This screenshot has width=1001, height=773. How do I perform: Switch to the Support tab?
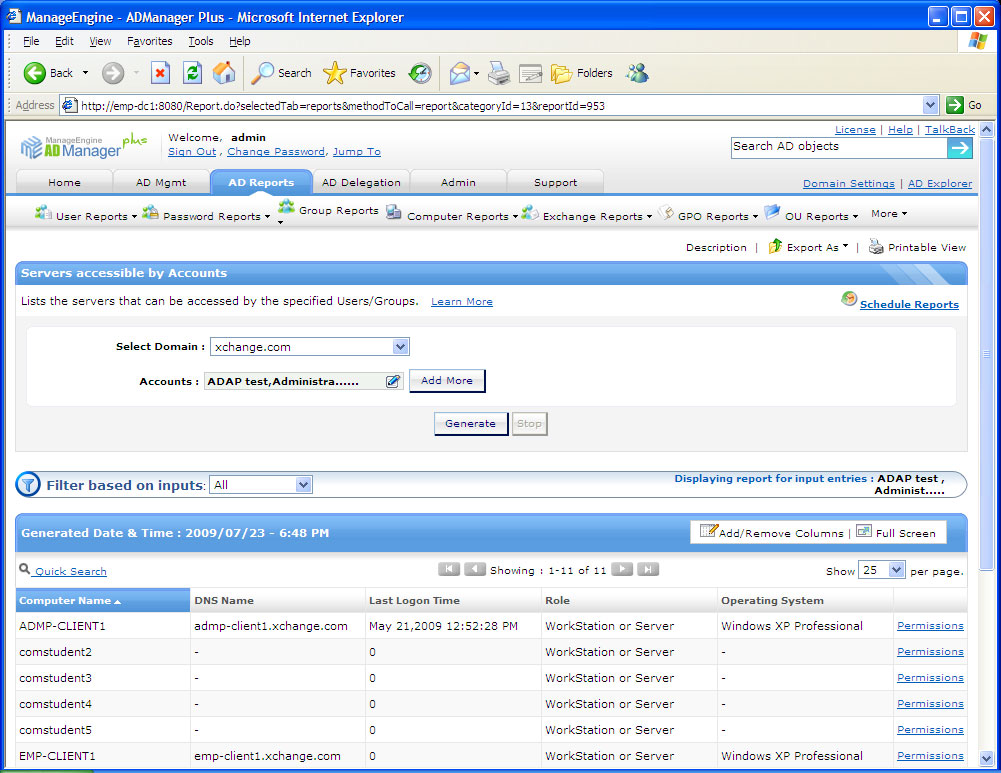point(555,183)
